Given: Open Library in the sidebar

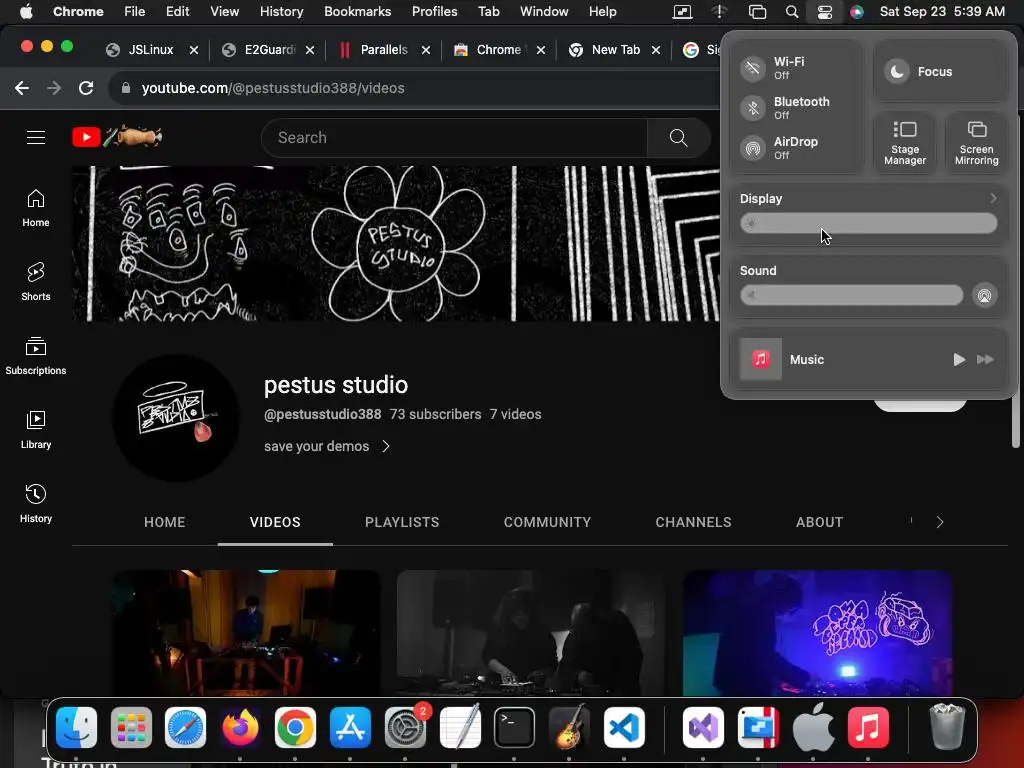Looking at the screenshot, I should pos(36,430).
